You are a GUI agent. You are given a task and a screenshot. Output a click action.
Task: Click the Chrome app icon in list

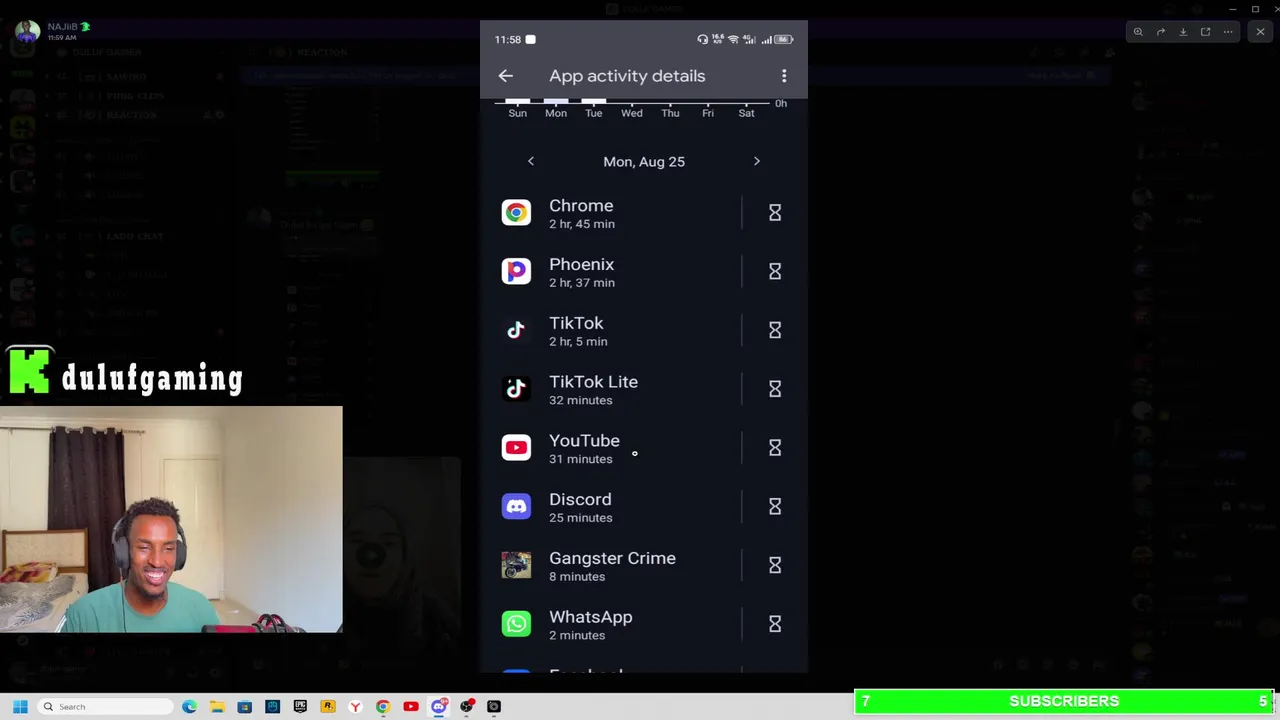tap(516, 213)
